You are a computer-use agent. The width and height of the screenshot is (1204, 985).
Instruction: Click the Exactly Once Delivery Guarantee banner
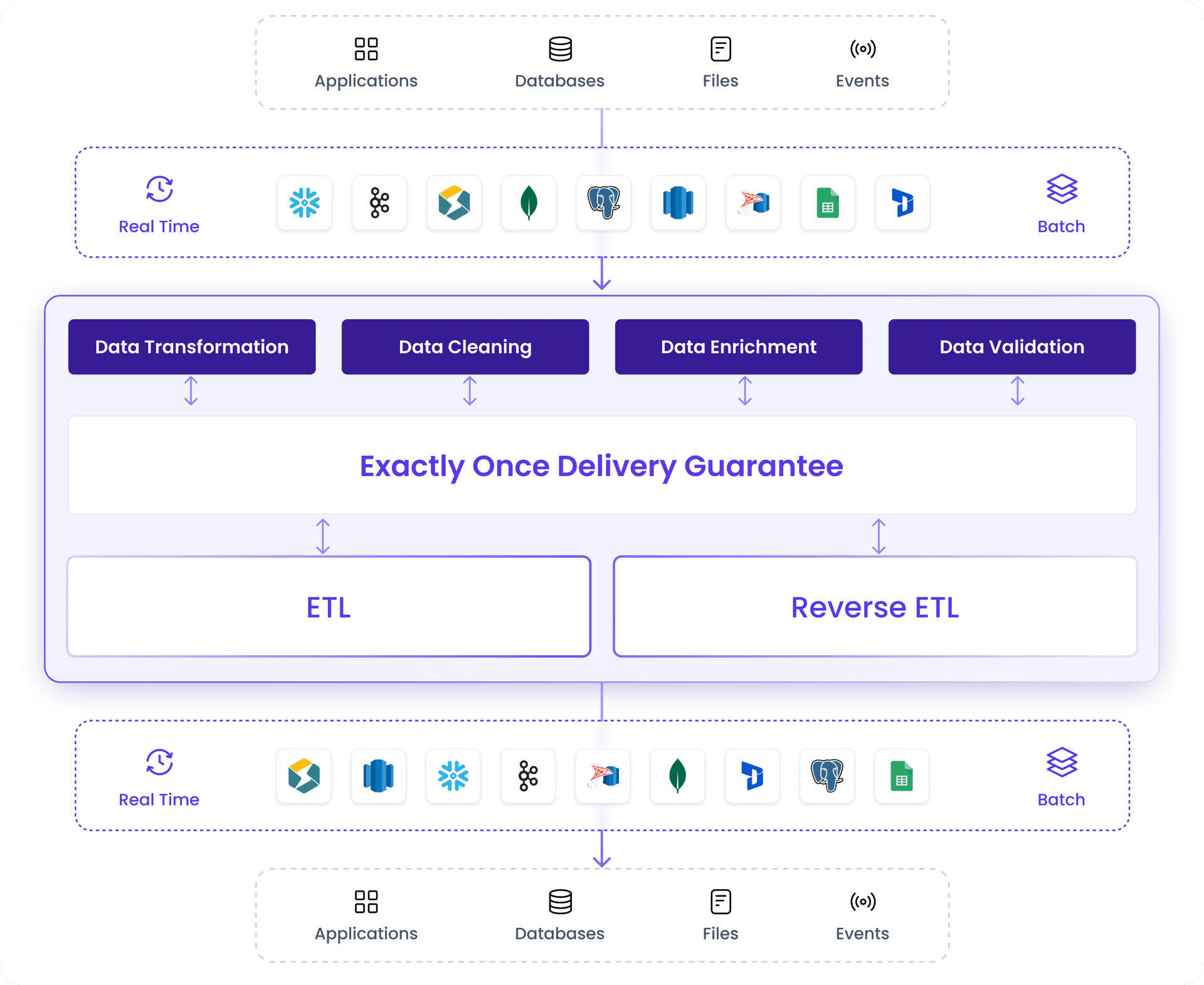(601, 465)
